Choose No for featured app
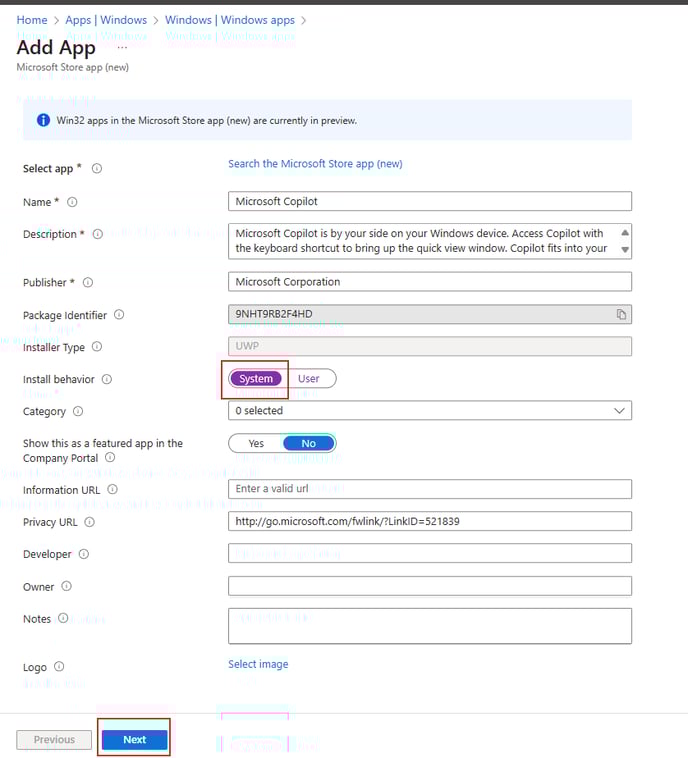Viewport: 688px width, 758px height. click(308, 443)
